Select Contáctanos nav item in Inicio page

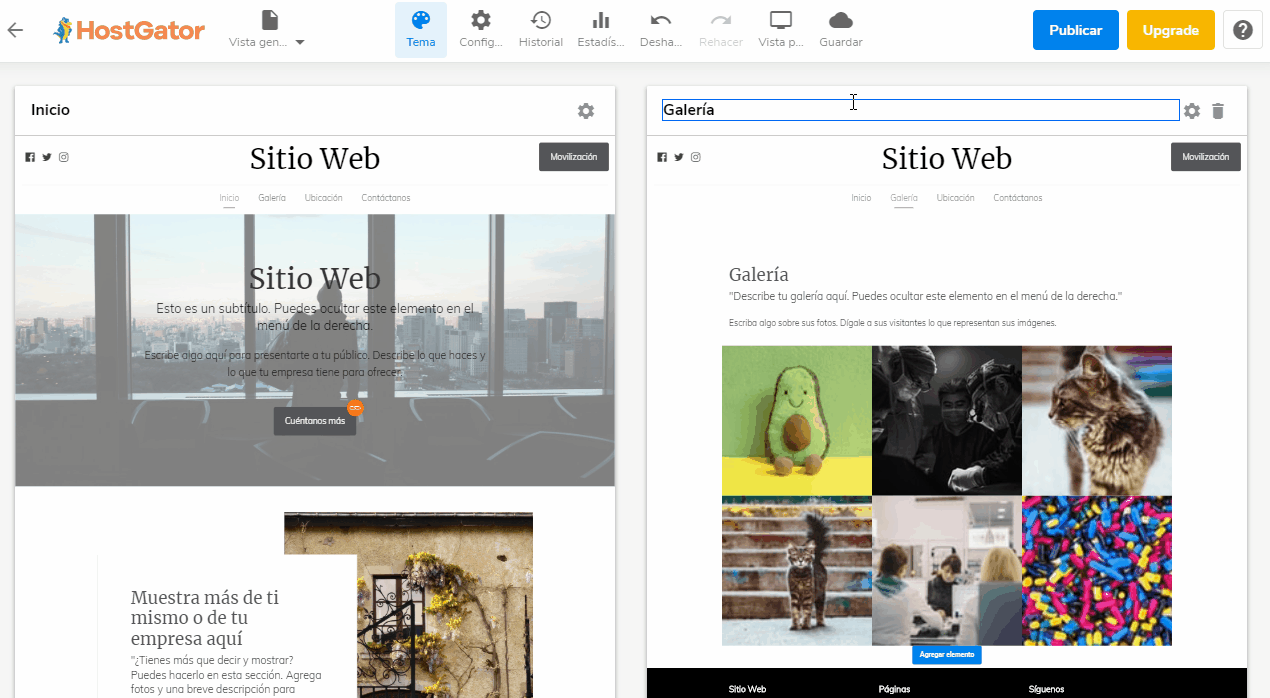[386, 198]
